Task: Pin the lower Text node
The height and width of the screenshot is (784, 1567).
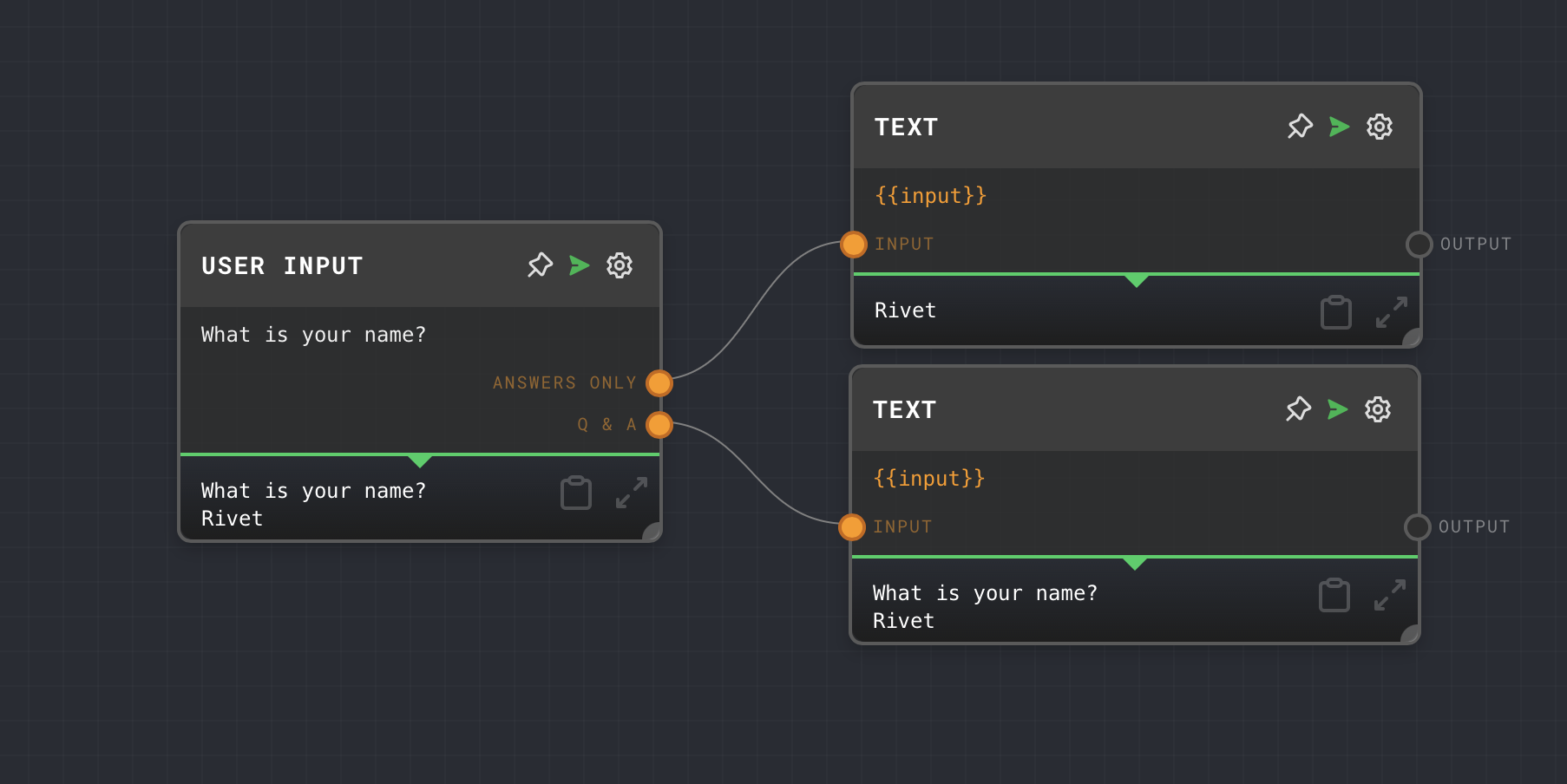Action: coord(1298,409)
